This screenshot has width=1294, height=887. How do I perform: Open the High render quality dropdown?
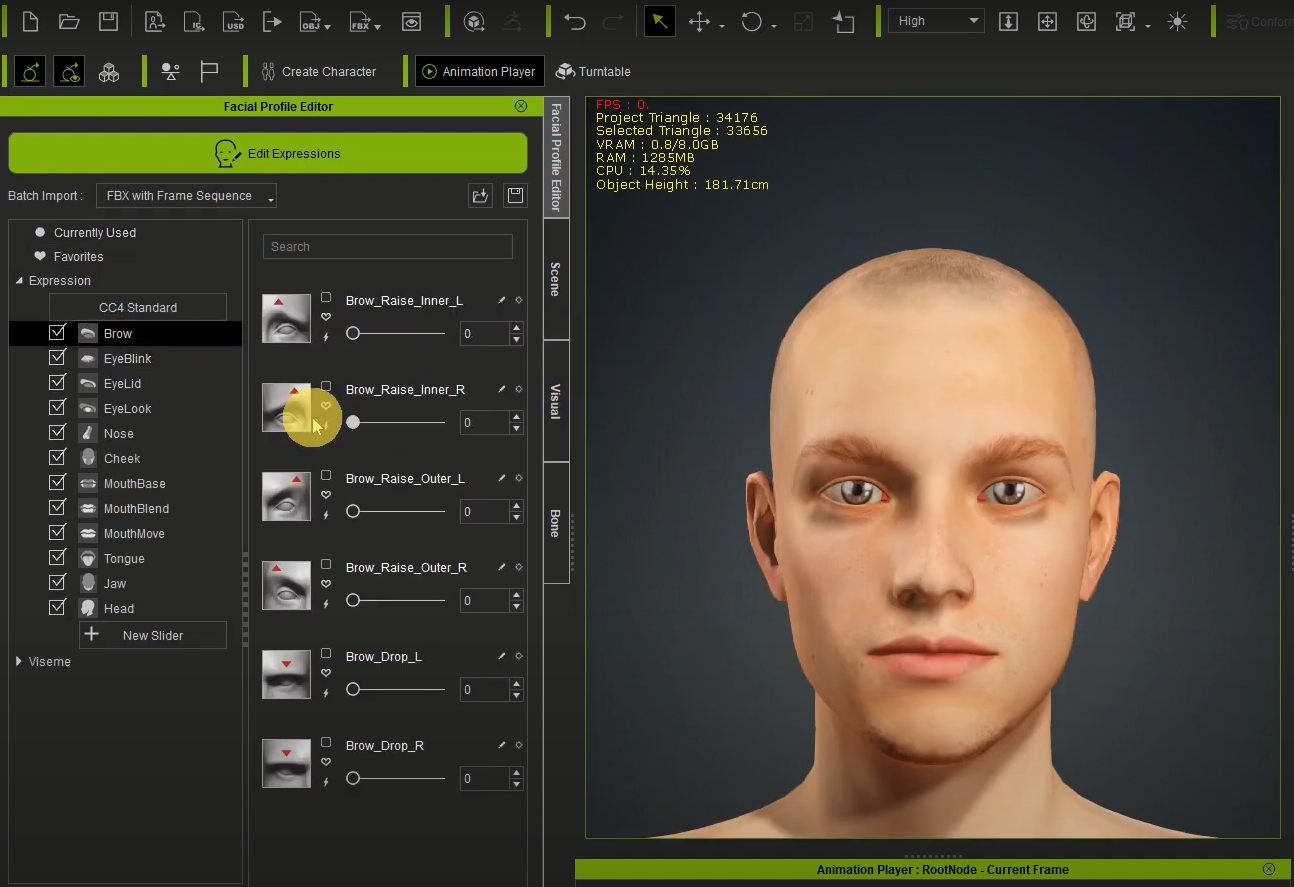937,21
